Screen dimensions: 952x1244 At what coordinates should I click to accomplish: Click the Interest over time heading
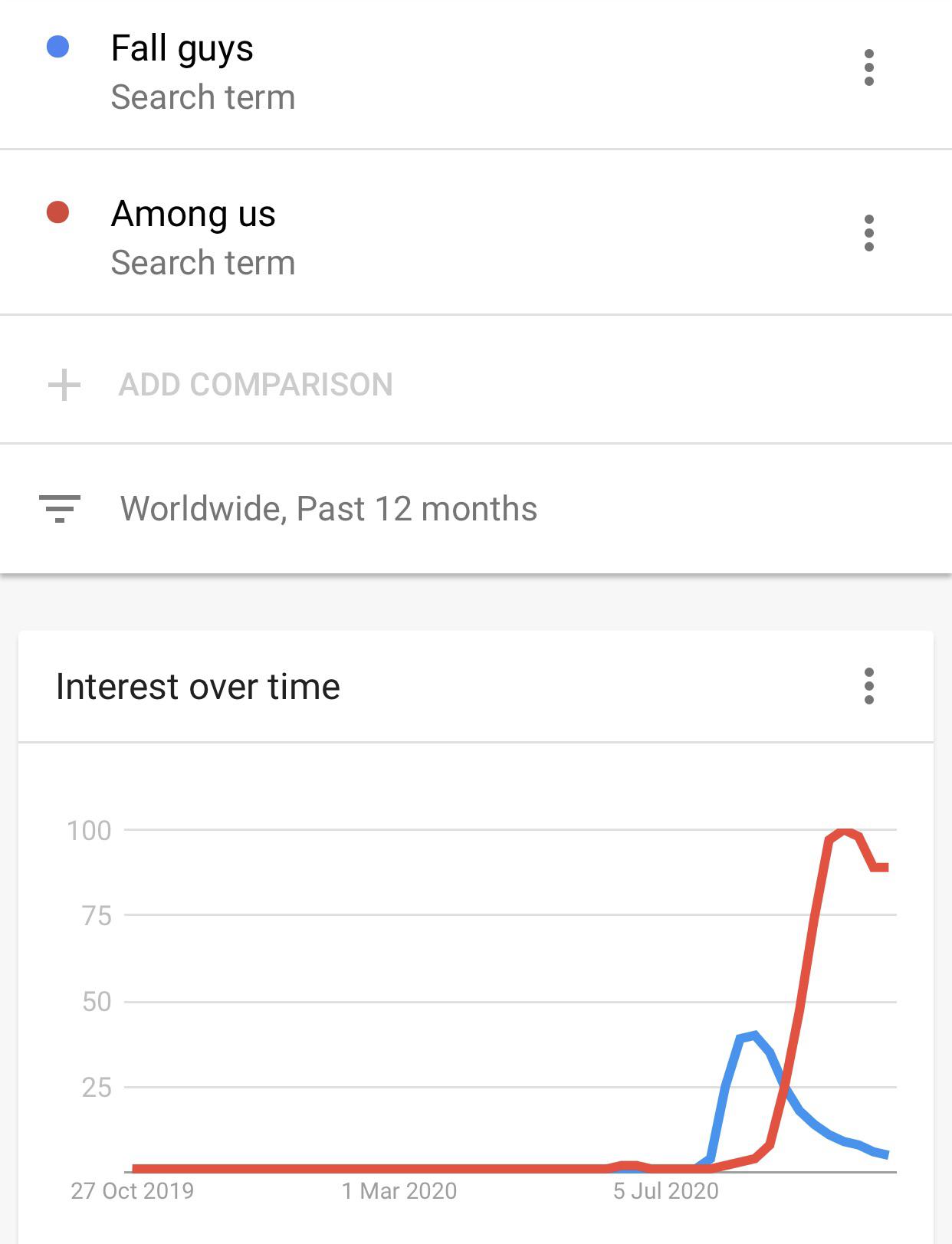pos(198,688)
